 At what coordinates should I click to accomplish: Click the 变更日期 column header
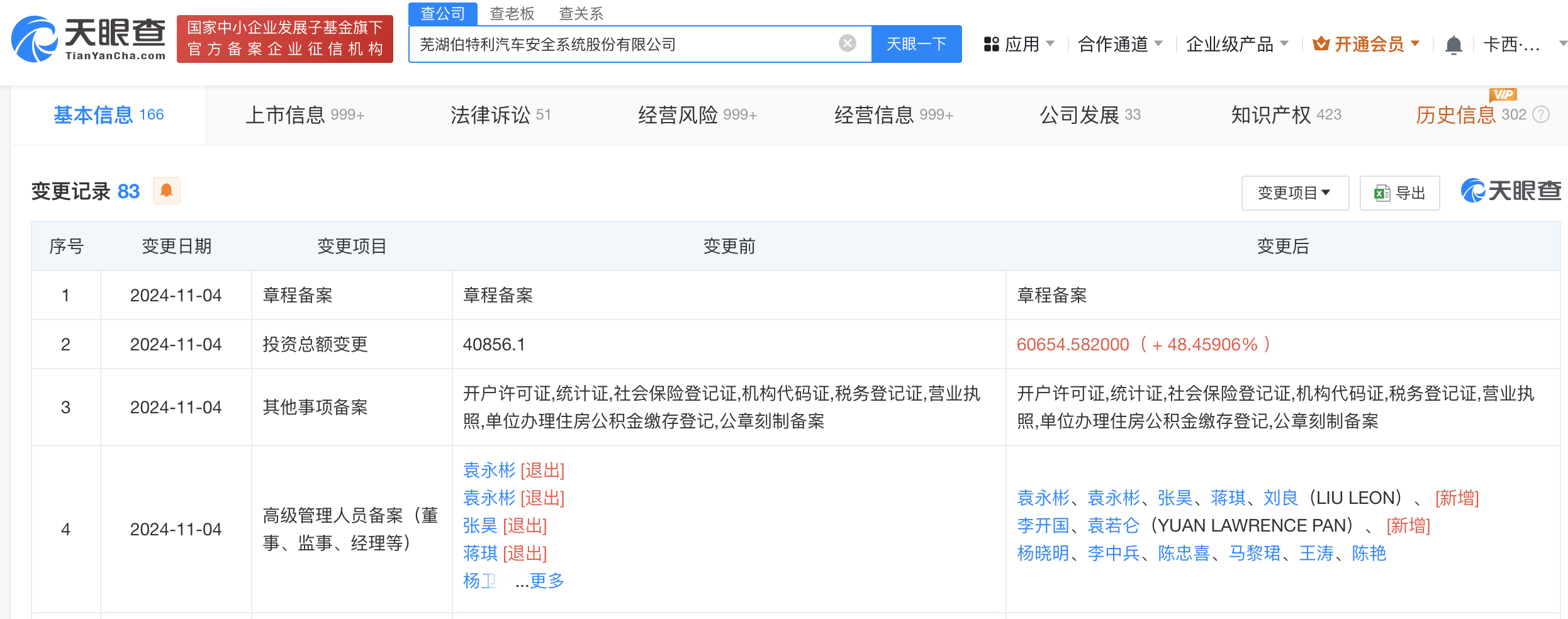pos(176,246)
